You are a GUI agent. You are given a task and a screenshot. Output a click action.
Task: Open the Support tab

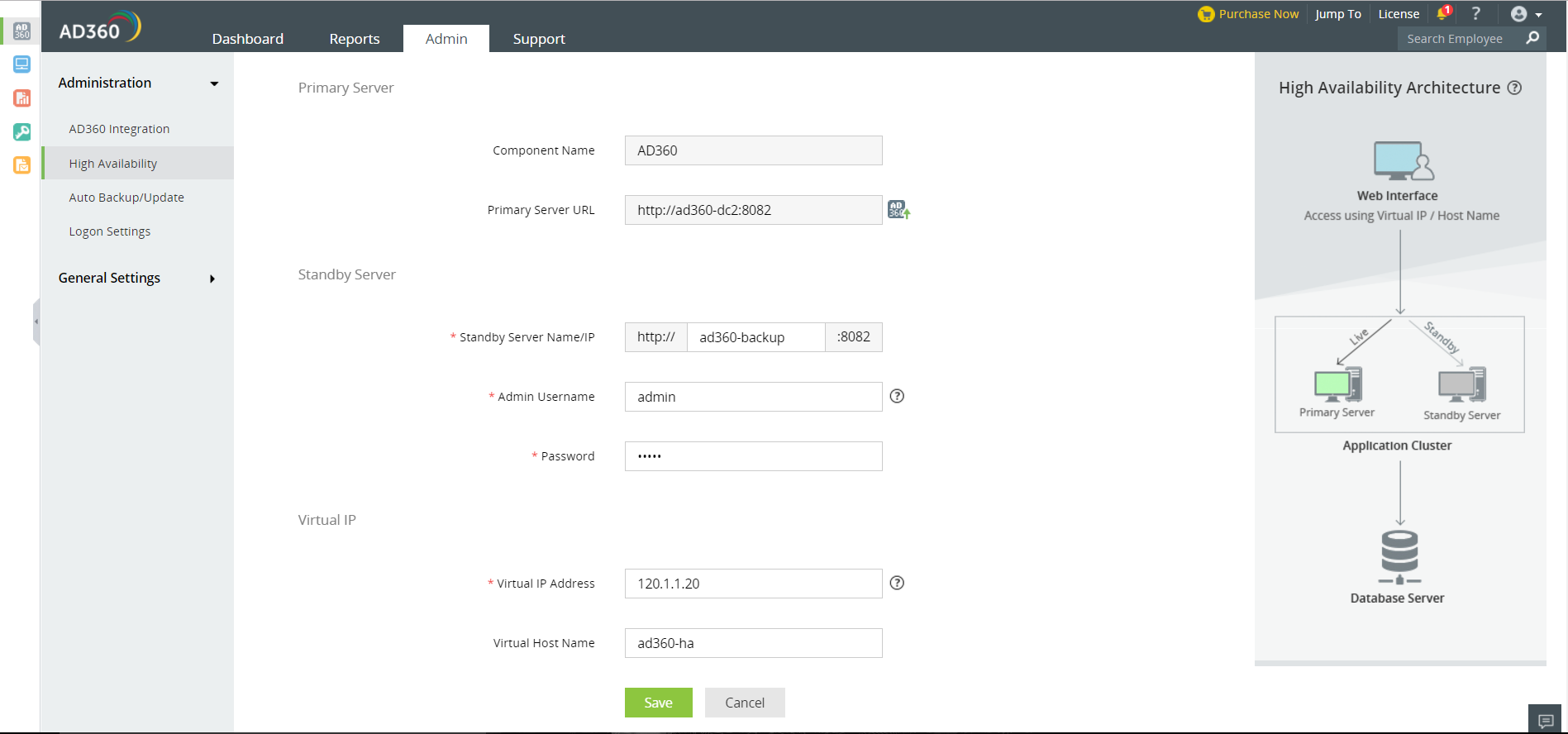pos(539,39)
